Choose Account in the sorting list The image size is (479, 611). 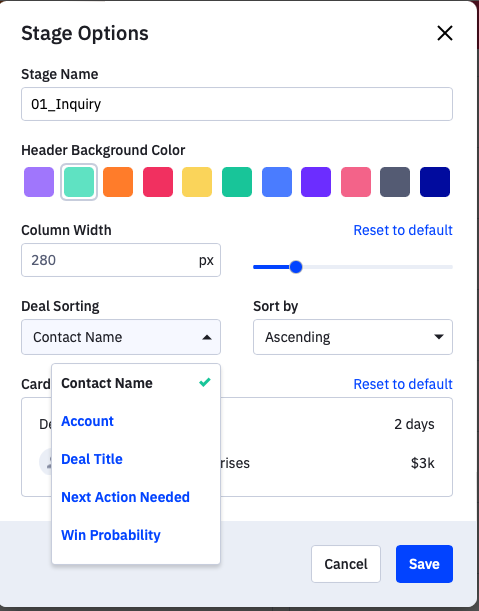[x=87, y=421]
